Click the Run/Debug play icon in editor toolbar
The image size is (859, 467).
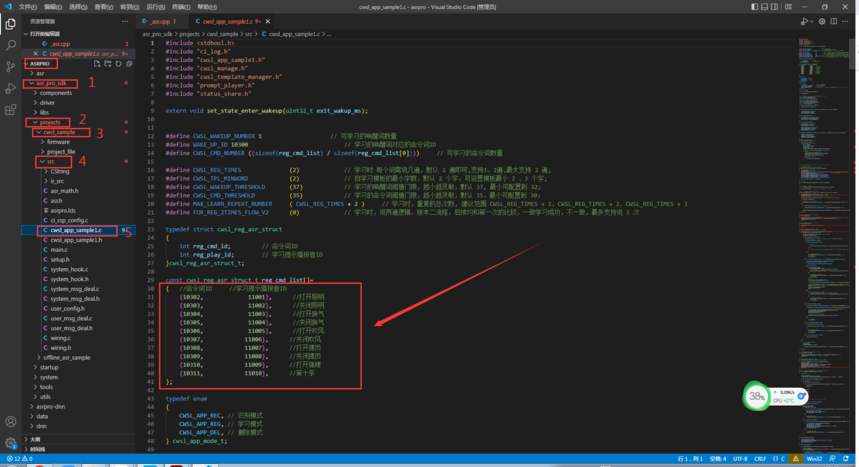pos(803,21)
